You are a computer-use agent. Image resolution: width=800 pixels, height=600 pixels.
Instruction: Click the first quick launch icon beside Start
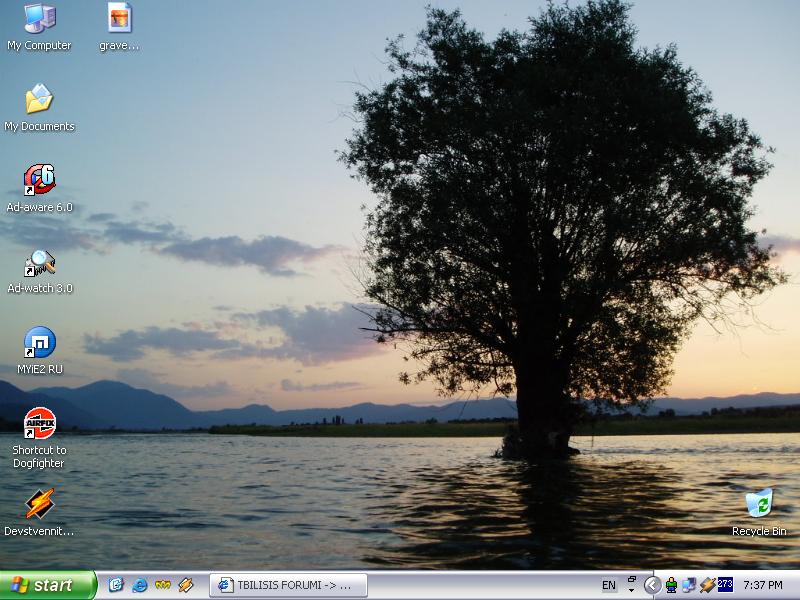point(116,585)
